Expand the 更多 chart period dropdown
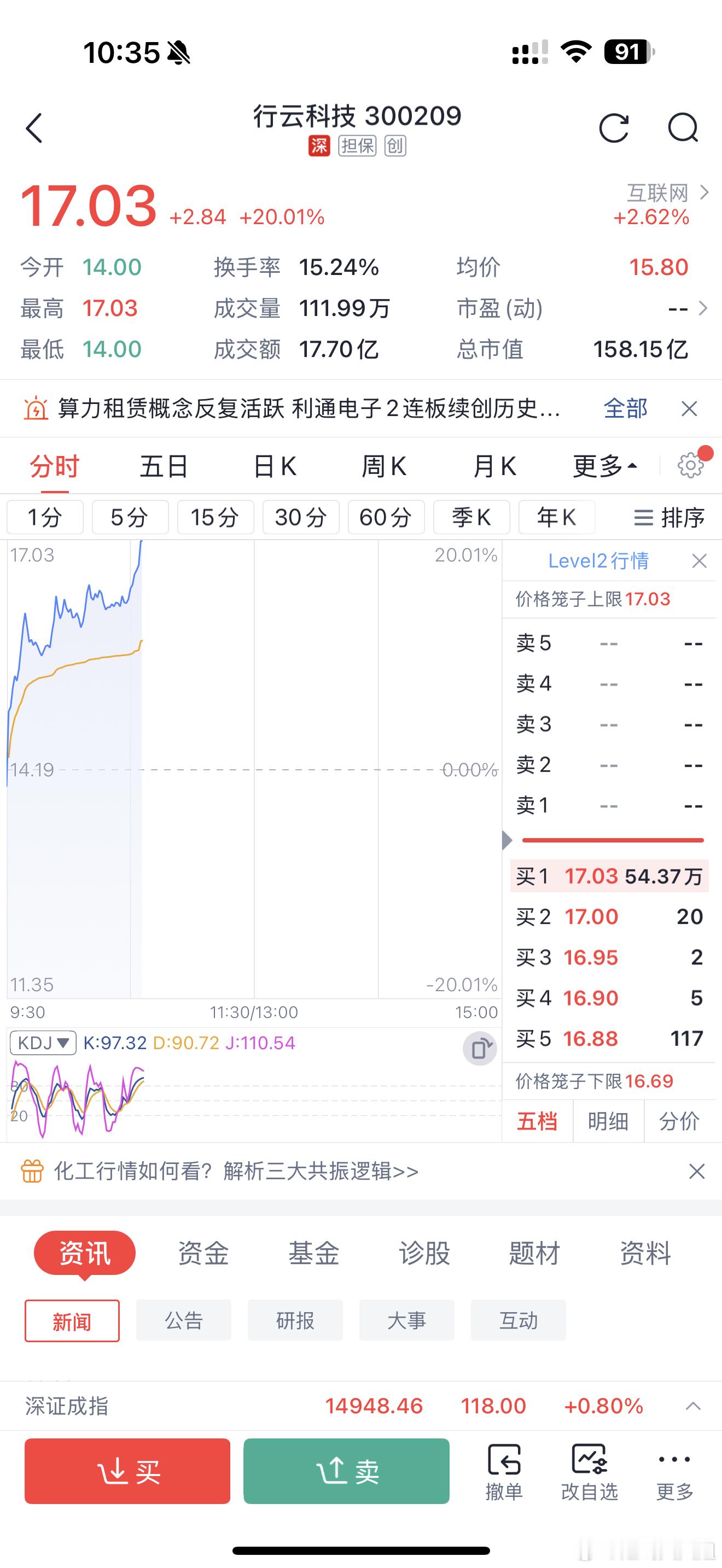 point(604,465)
